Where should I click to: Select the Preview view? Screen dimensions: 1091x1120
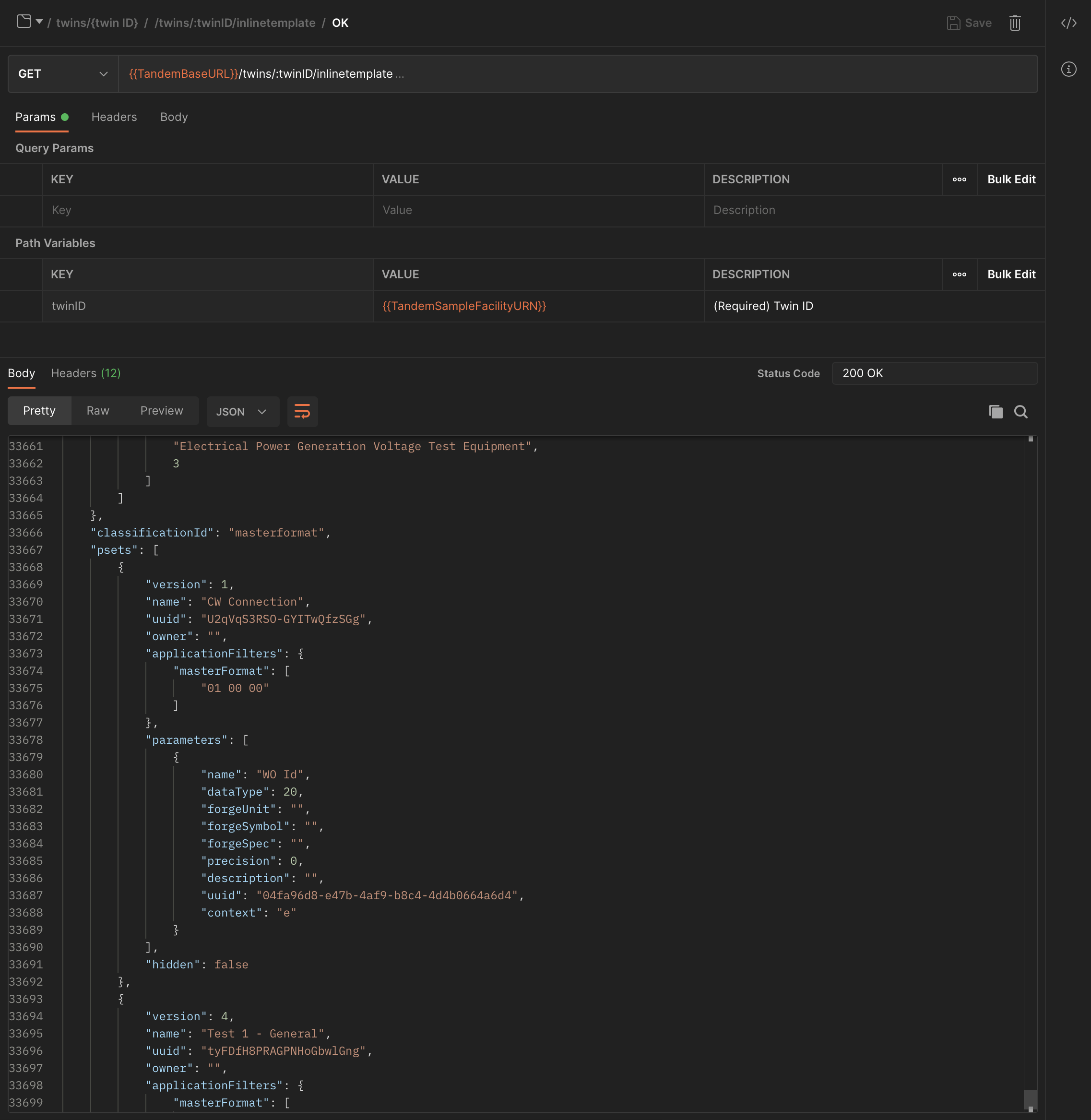(162, 411)
